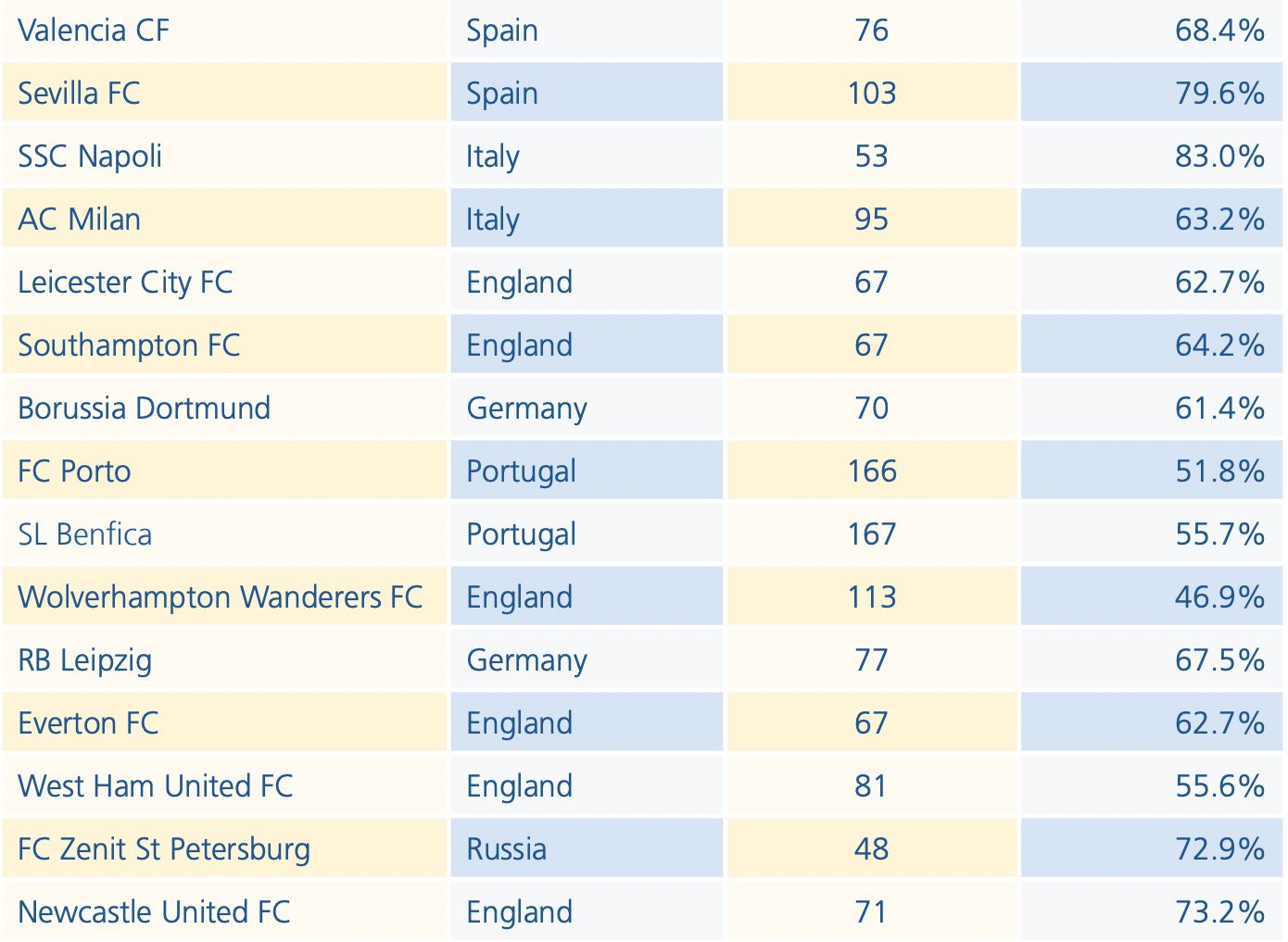Click the SSC Napoli club name
Screen dimensions: 1288x942
click(x=90, y=157)
